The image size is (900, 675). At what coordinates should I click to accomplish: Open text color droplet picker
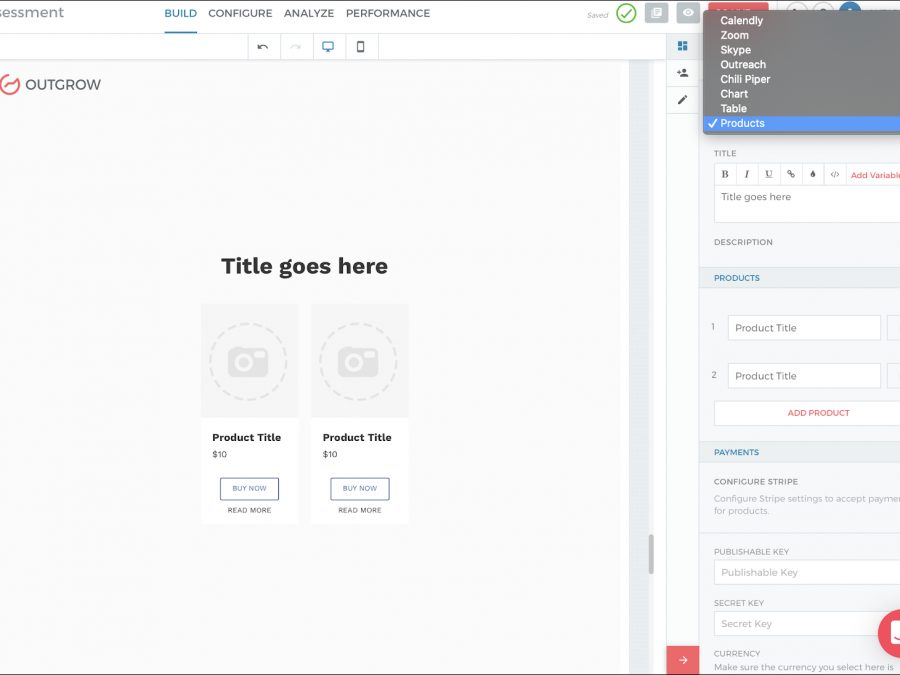(812, 174)
